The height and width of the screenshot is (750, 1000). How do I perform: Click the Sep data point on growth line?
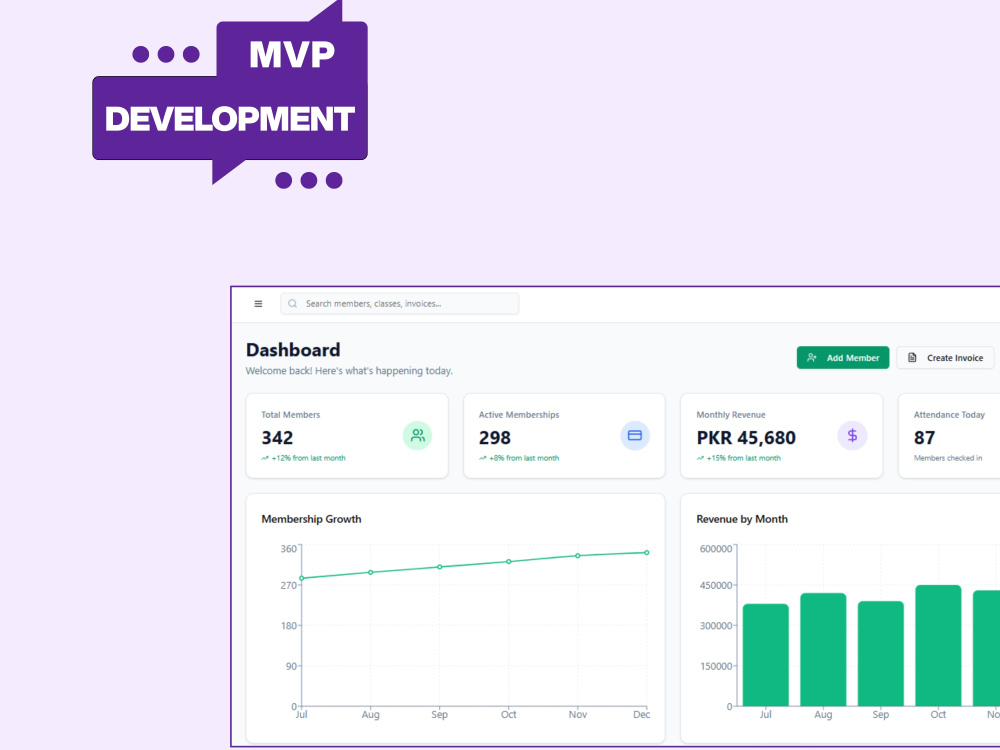pos(439,567)
